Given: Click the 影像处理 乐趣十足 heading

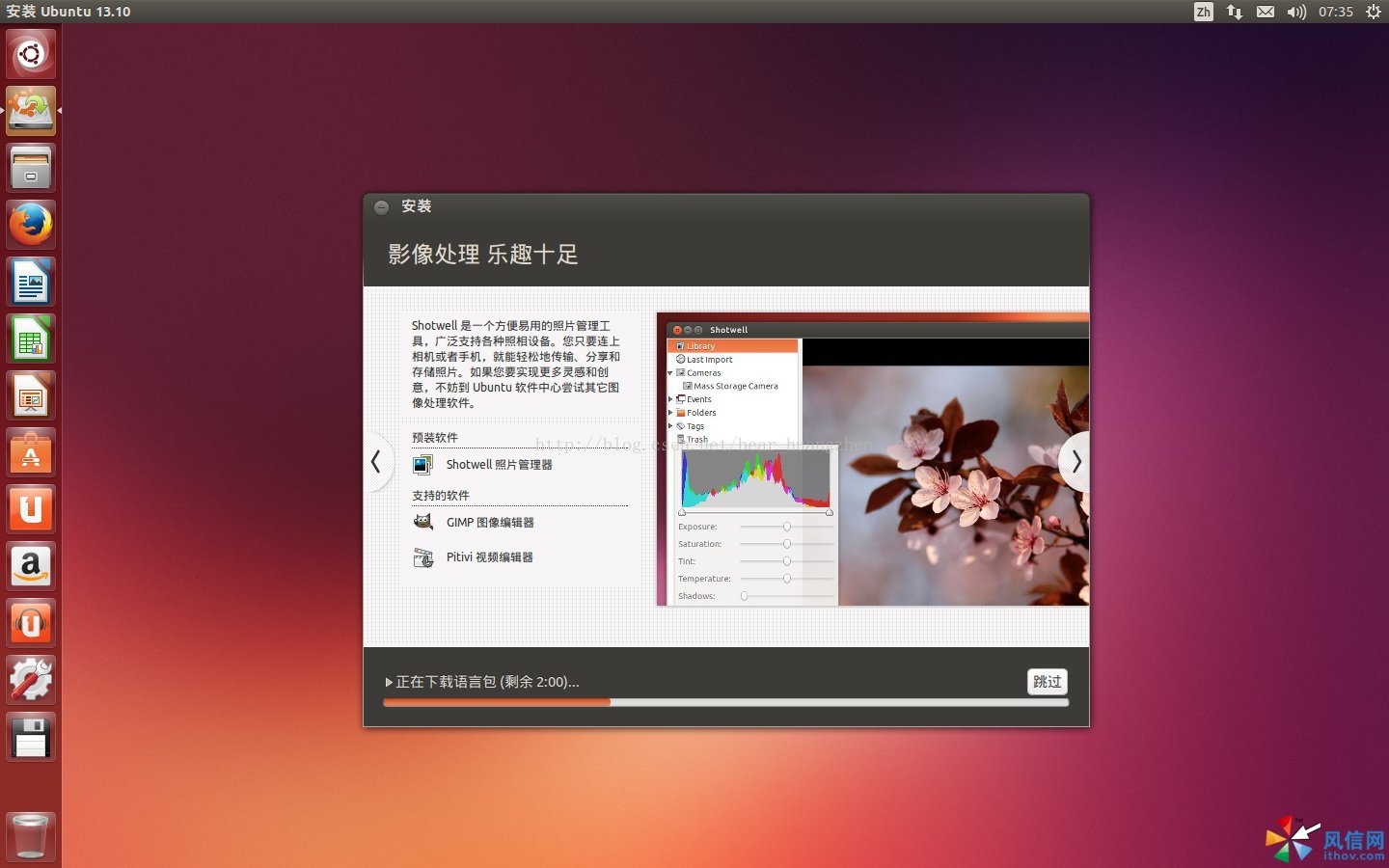Looking at the screenshot, I should (x=483, y=255).
